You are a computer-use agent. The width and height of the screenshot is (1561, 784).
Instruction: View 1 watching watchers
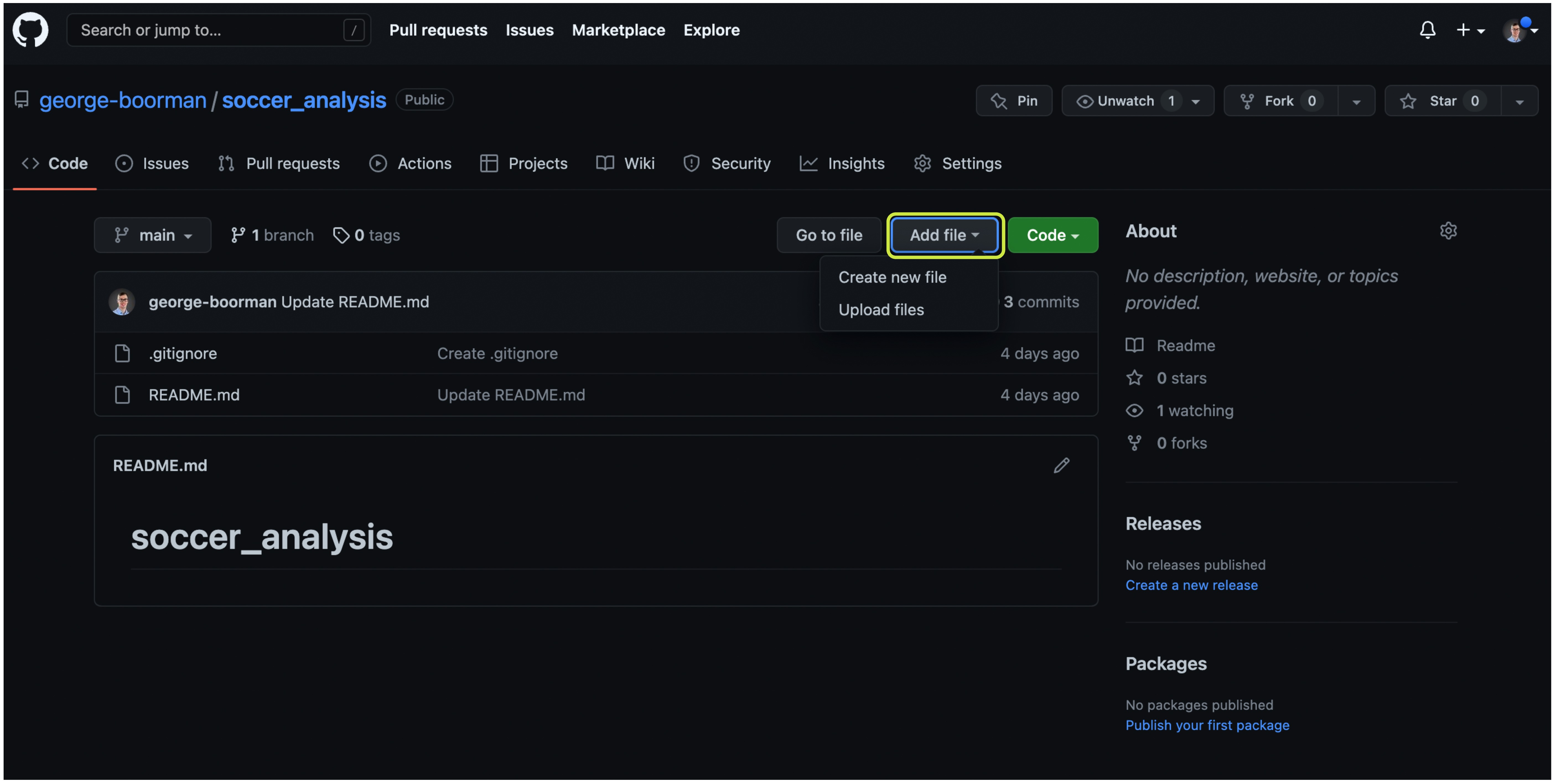tap(1180, 411)
